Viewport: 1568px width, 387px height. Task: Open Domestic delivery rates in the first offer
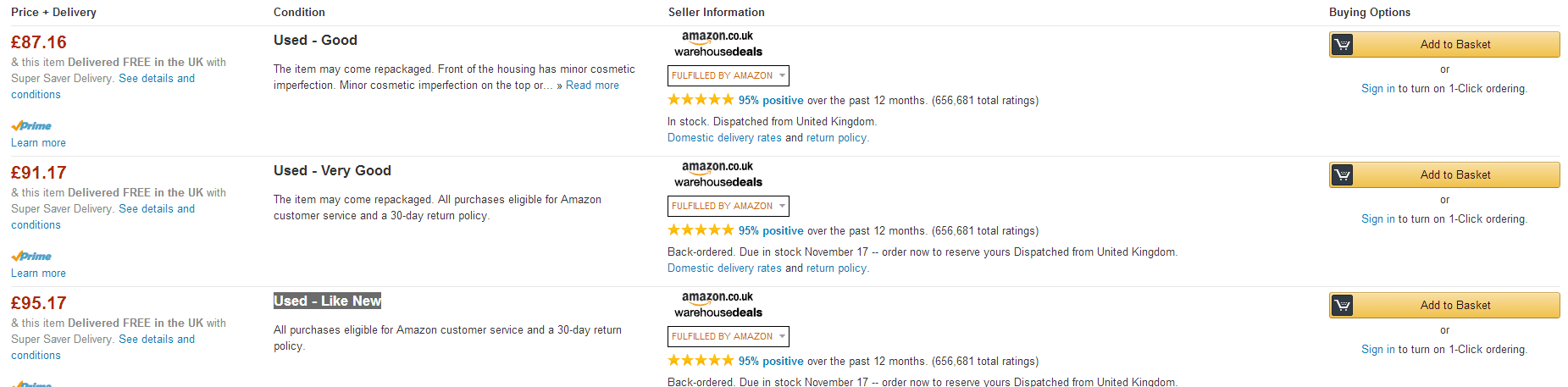pos(724,138)
